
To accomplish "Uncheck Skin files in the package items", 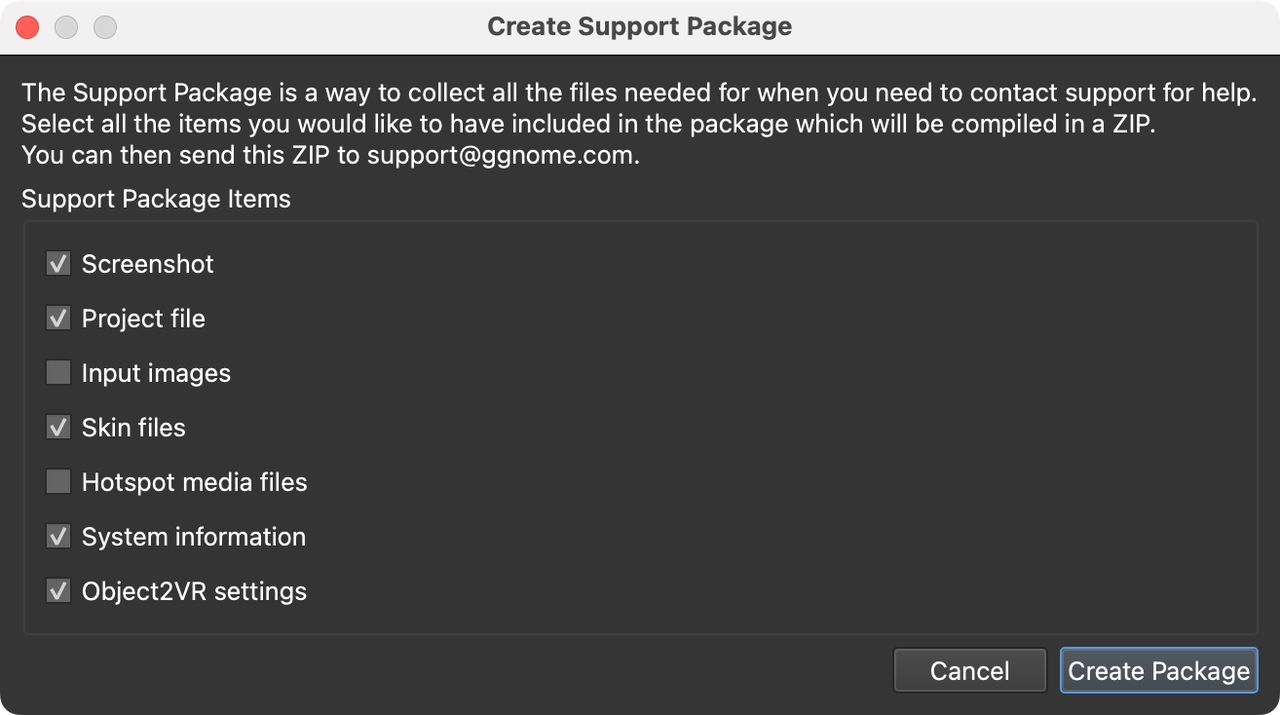I will (x=58, y=427).
